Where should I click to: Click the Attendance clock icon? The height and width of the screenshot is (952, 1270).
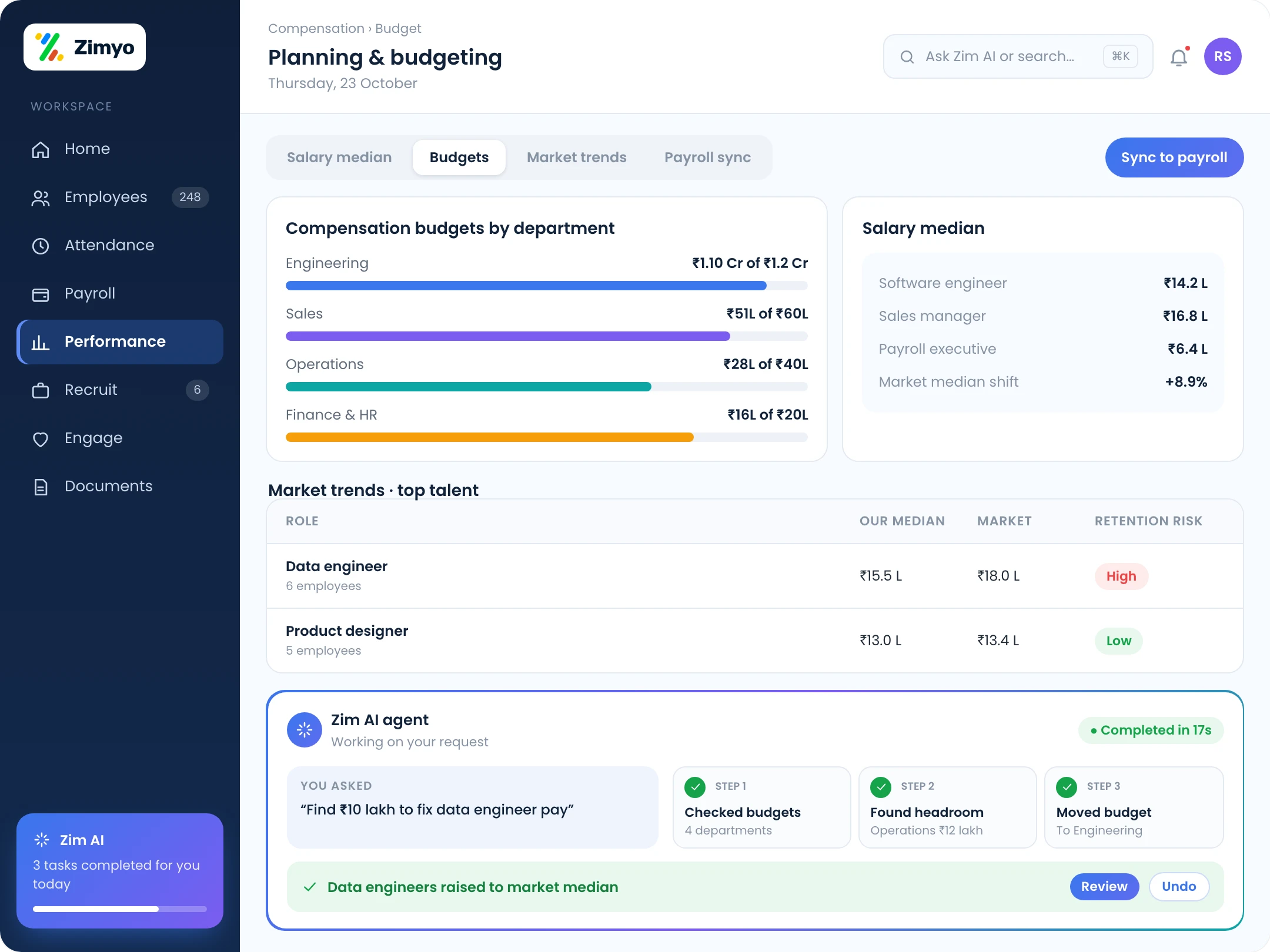tap(41, 246)
